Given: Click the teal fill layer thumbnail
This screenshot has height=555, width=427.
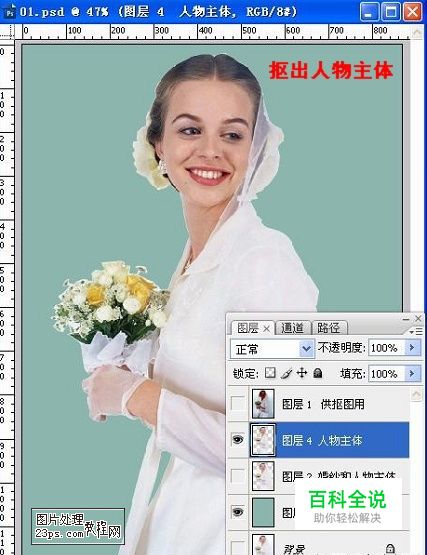Looking at the screenshot, I should point(263,512).
